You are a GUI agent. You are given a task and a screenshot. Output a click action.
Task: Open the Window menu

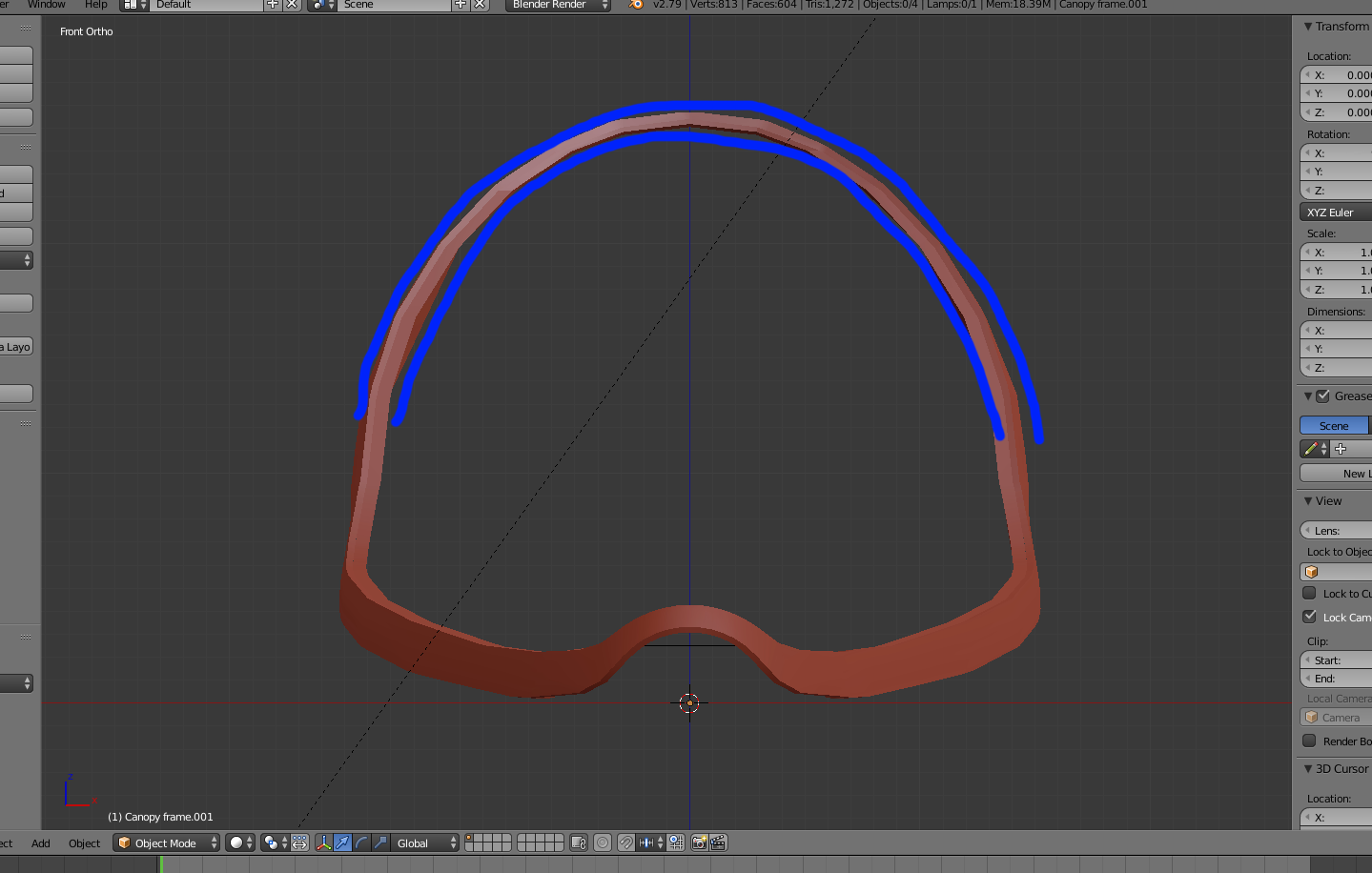tap(46, 5)
